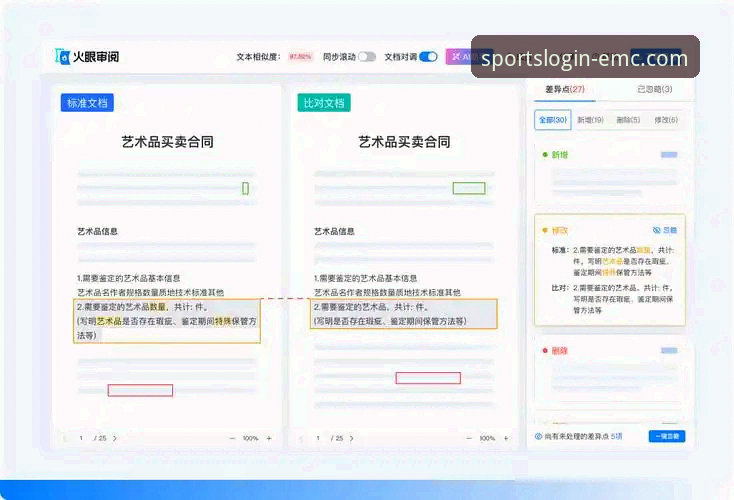Go to previous page in 标准文档

tap(65, 439)
